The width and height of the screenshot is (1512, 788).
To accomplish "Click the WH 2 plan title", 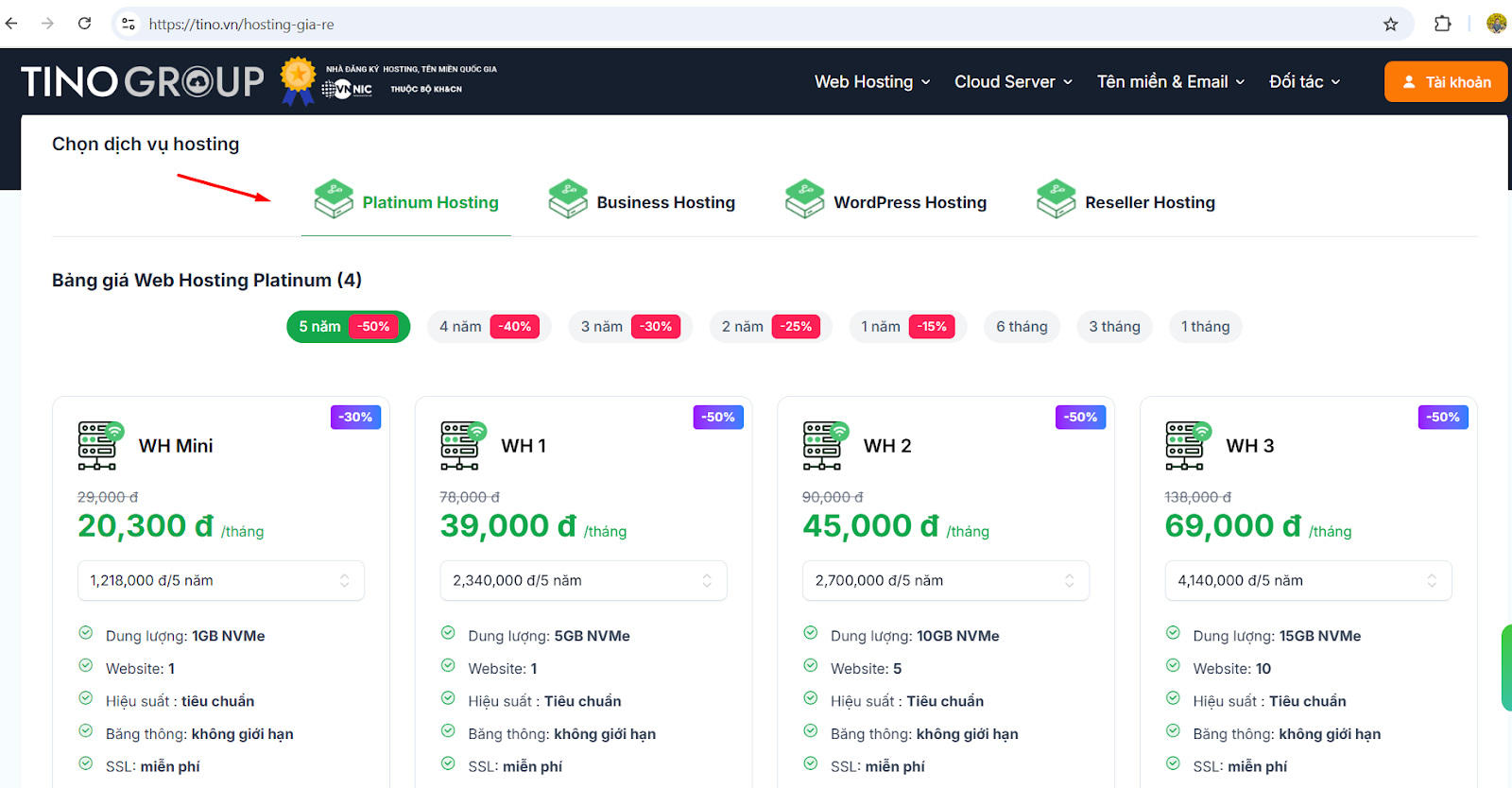I will [887, 446].
